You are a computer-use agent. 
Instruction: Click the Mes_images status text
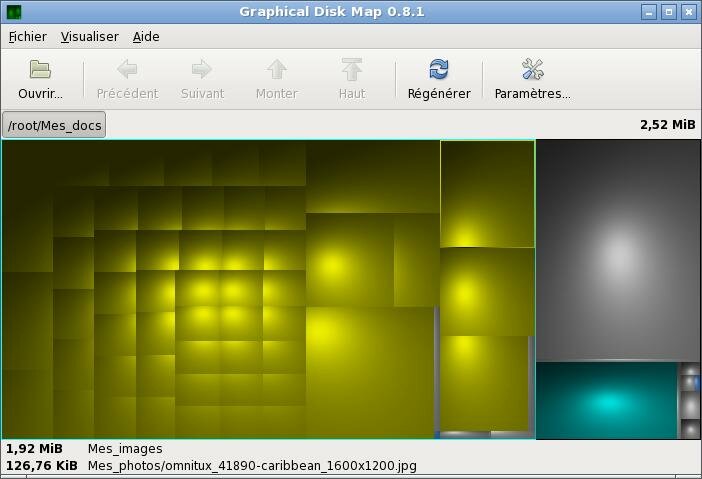tap(125, 449)
